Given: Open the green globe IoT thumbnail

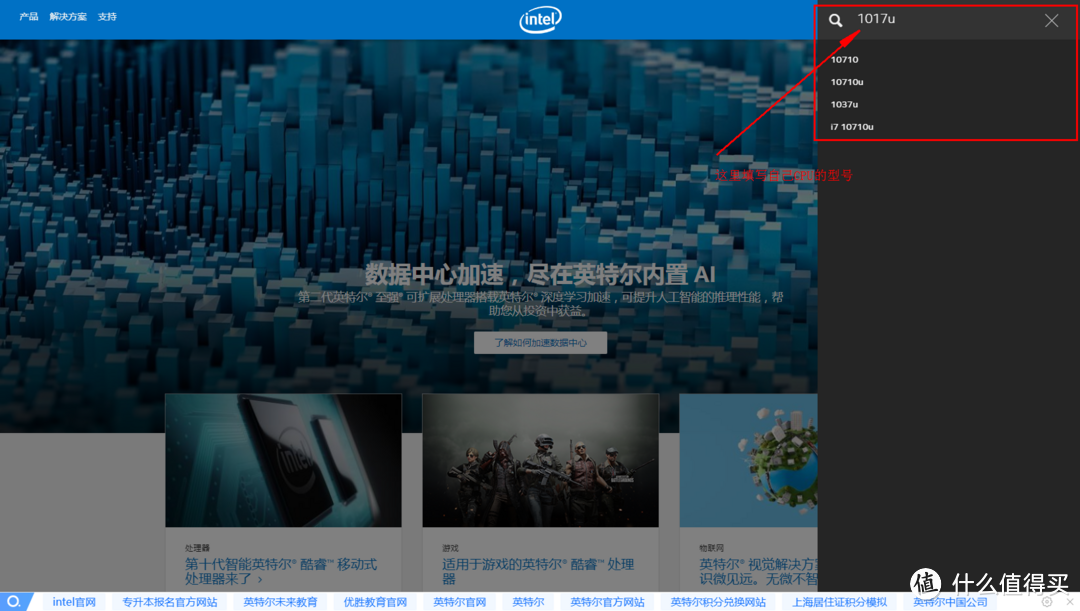Looking at the screenshot, I should pyautogui.click(x=749, y=460).
